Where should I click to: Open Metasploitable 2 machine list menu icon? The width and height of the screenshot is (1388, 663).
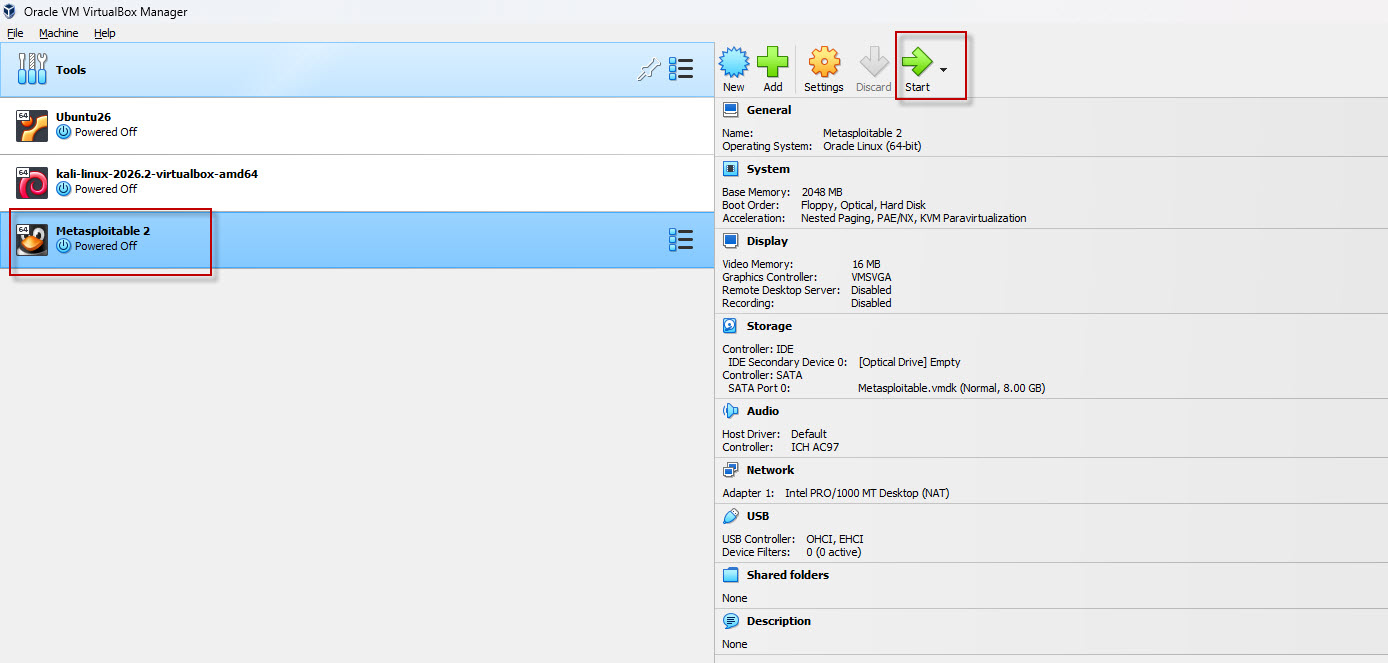(x=681, y=240)
